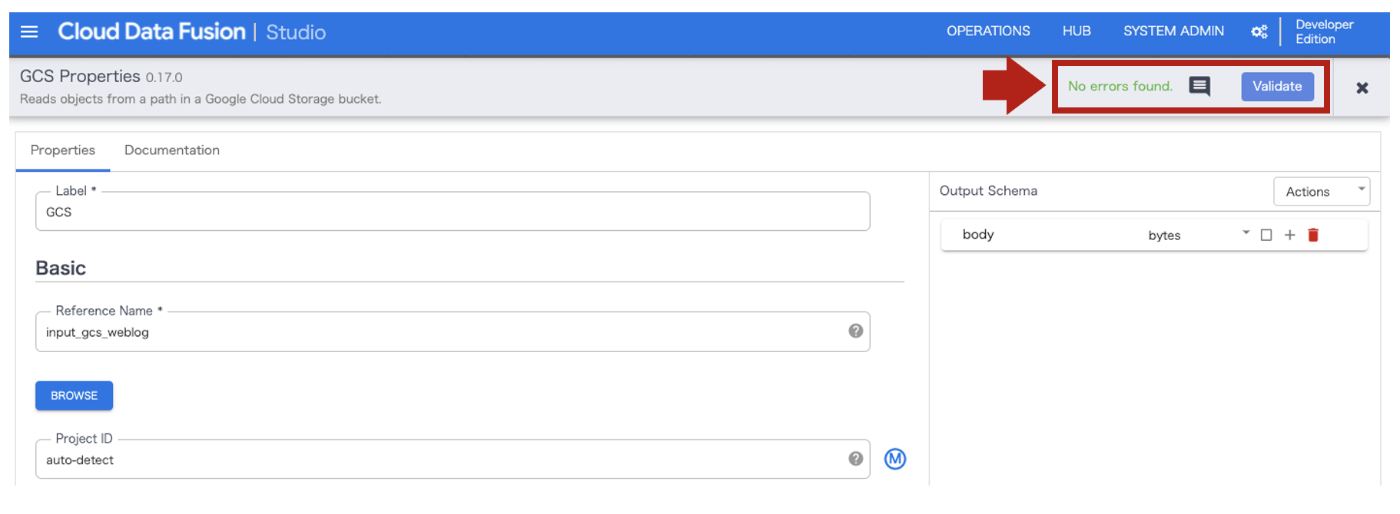Open the Actions dropdown
1400x514 pixels.
coord(1321,191)
